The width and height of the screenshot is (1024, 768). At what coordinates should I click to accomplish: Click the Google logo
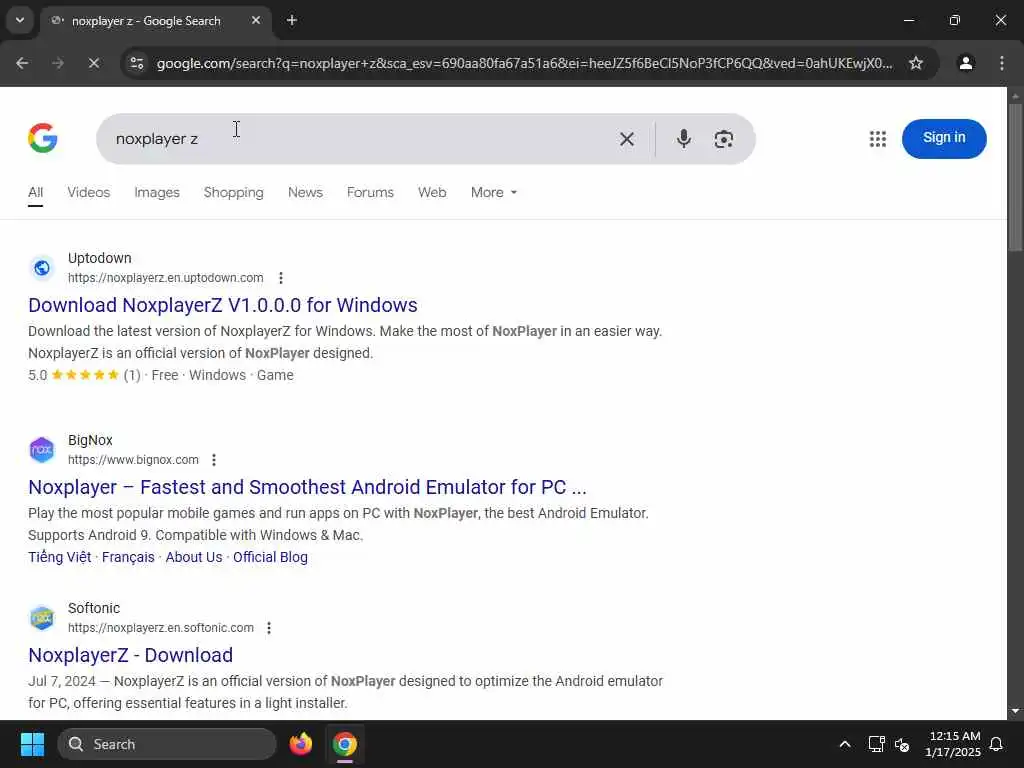click(x=42, y=138)
